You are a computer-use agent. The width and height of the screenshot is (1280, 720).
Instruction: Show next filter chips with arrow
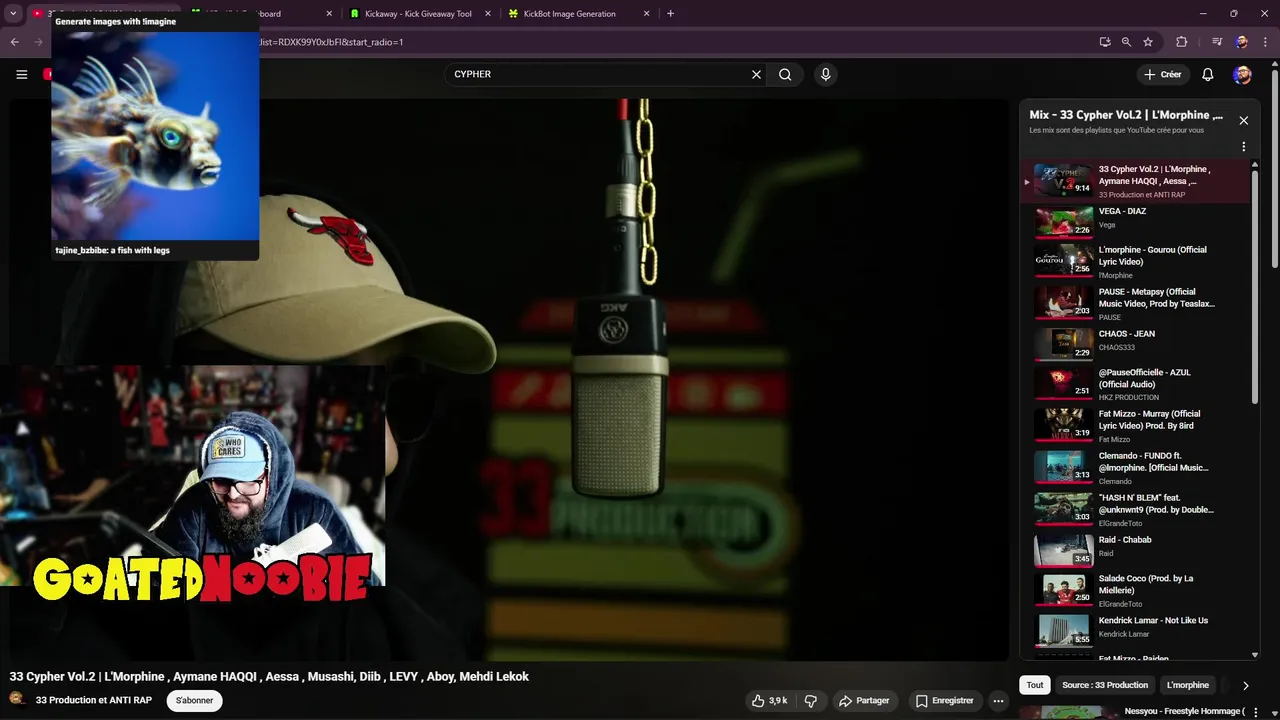click(1245, 685)
